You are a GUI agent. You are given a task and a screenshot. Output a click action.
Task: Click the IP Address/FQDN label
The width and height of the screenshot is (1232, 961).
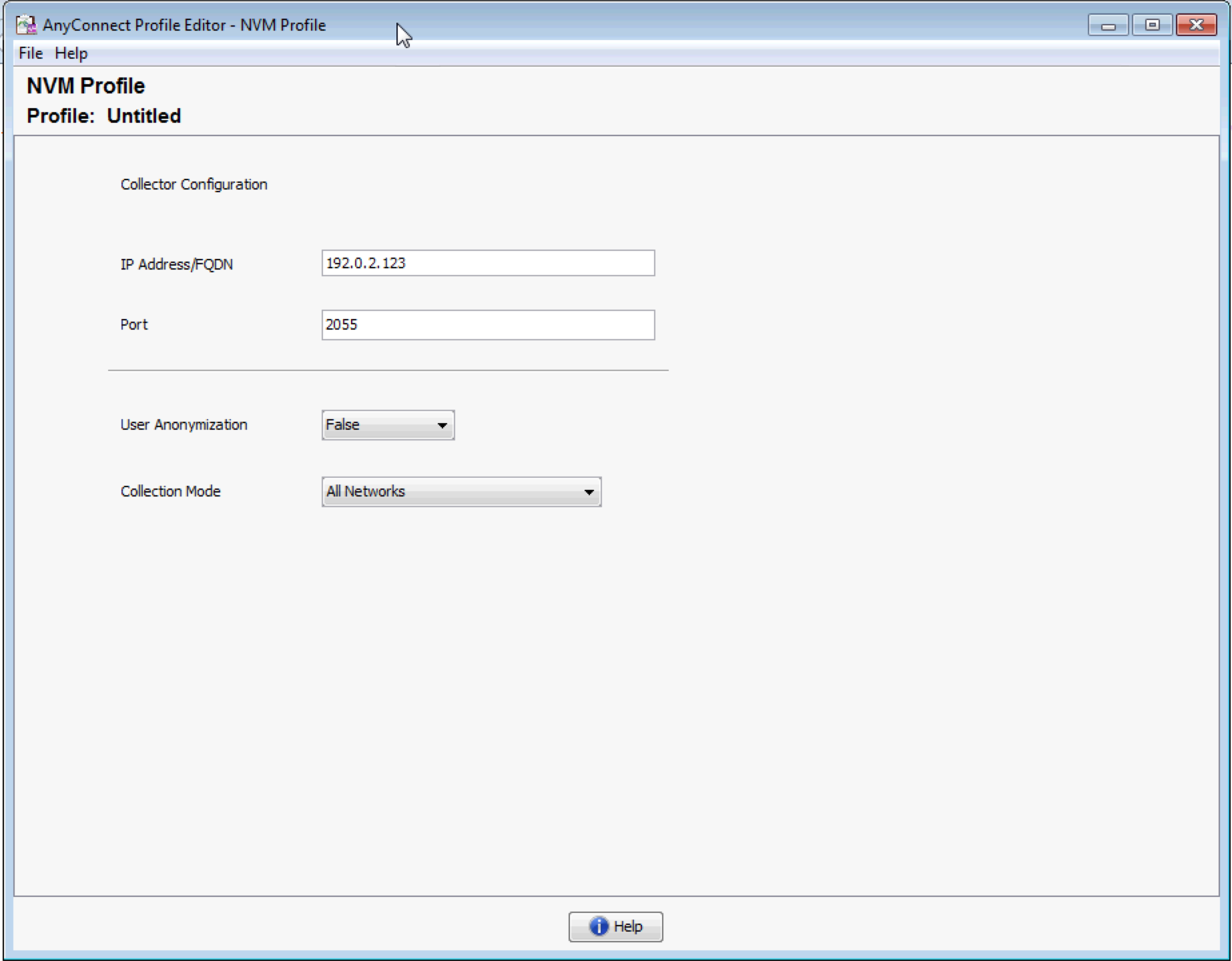point(176,264)
